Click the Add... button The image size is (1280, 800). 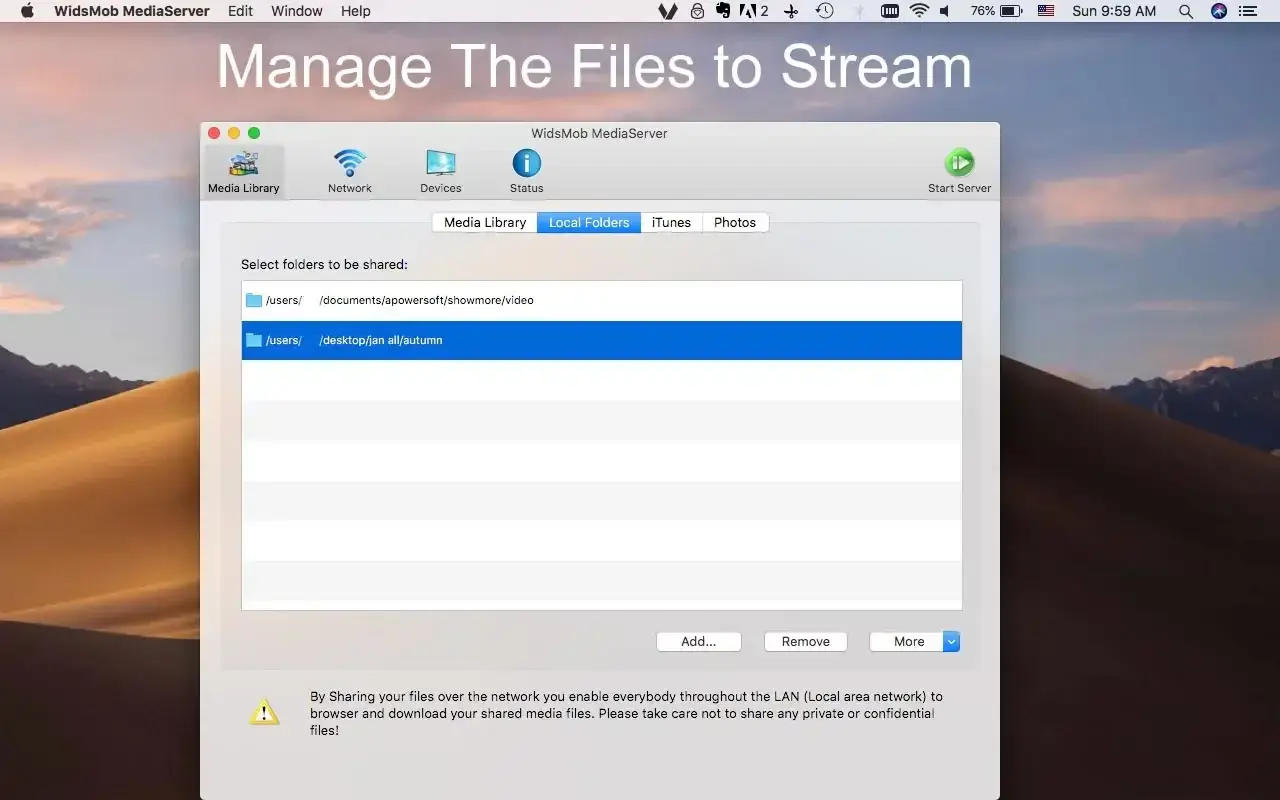point(698,642)
